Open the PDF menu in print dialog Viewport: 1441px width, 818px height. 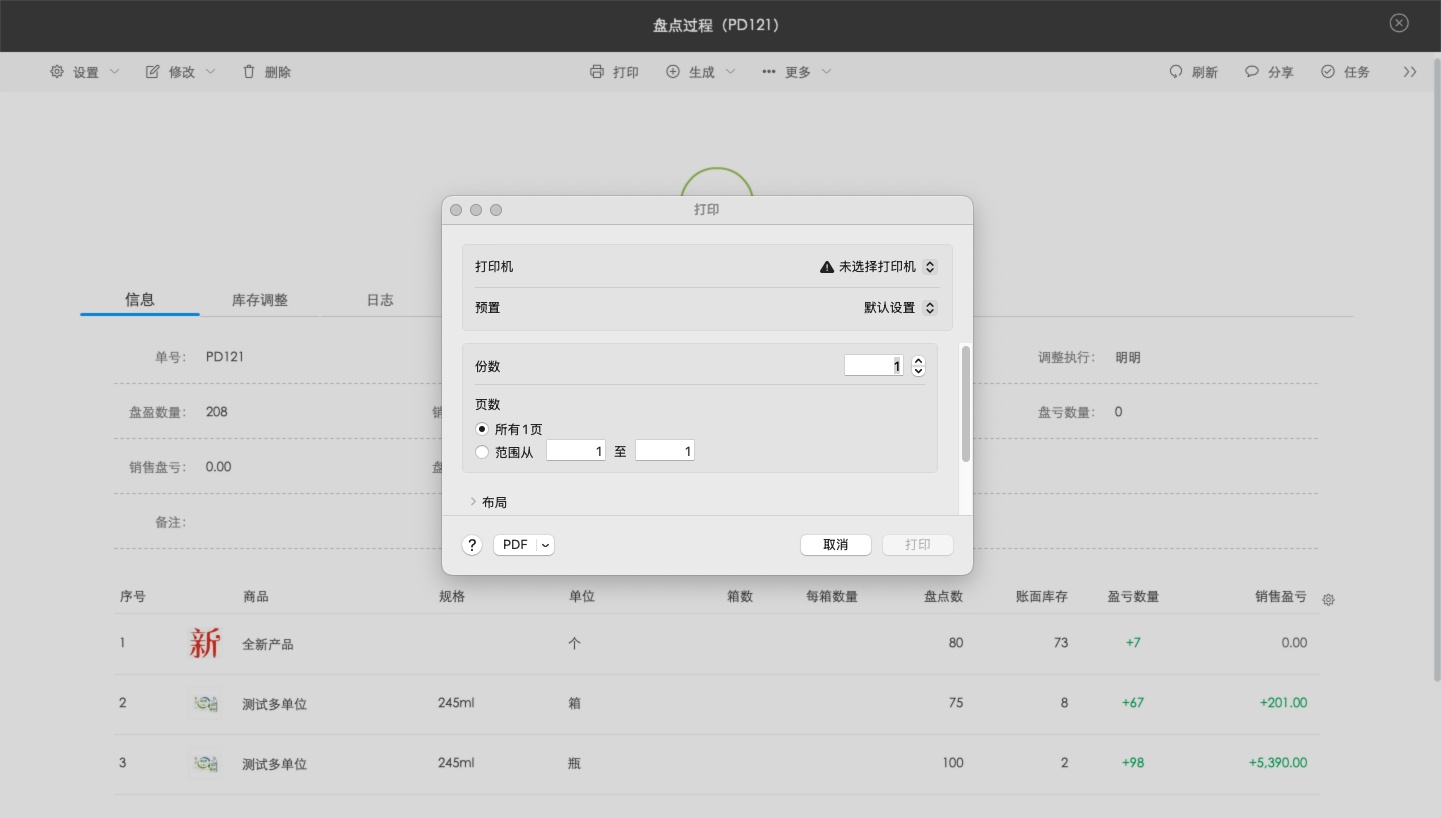click(523, 544)
